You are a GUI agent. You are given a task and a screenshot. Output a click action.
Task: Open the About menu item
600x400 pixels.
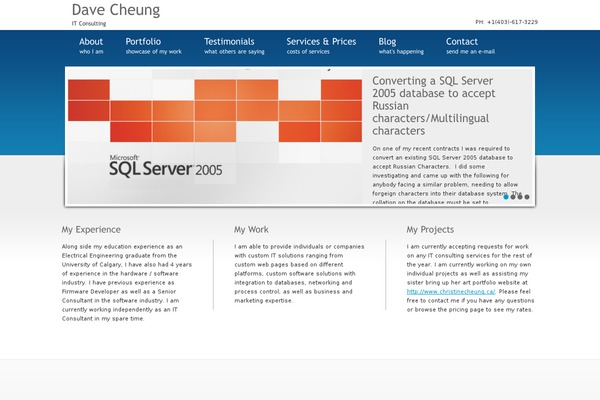(x=91, y=46)
